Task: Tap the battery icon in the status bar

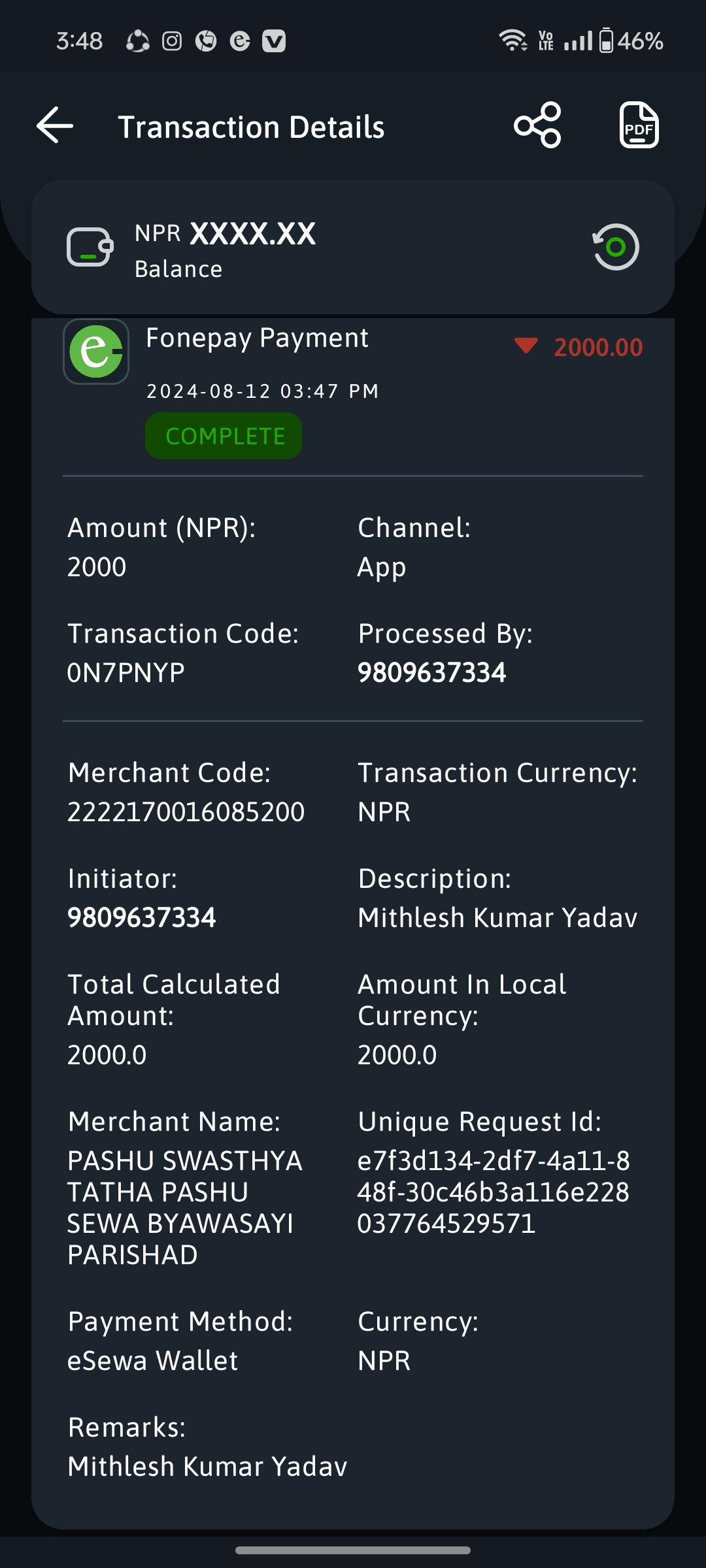Action: 606,41
